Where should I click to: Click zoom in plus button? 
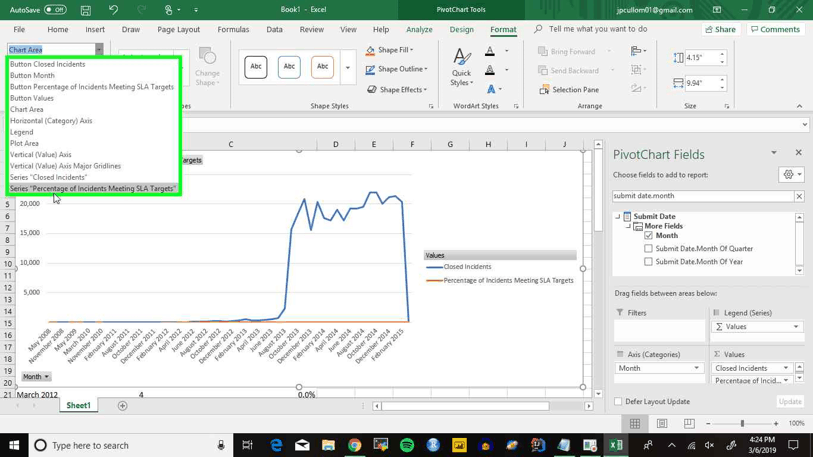point(776,423)
